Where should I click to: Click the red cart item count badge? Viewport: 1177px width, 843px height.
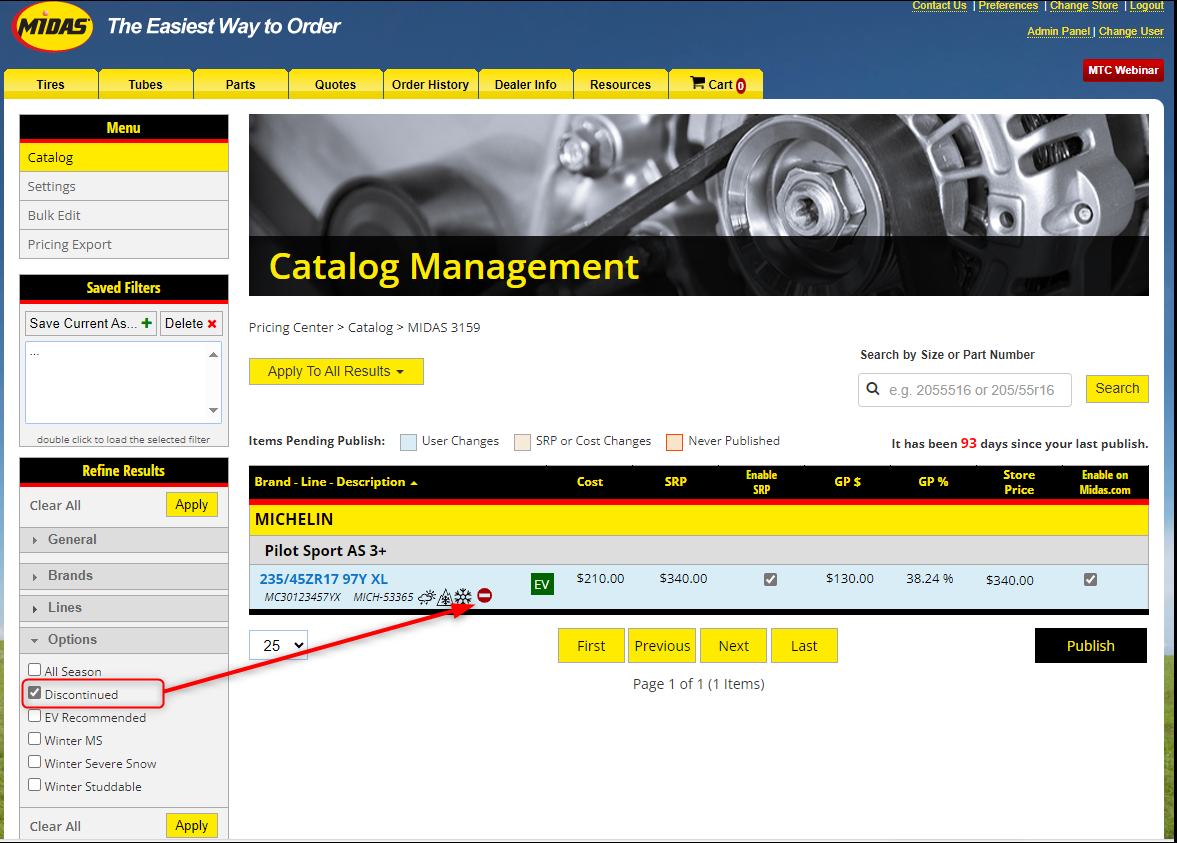point(741,86)
